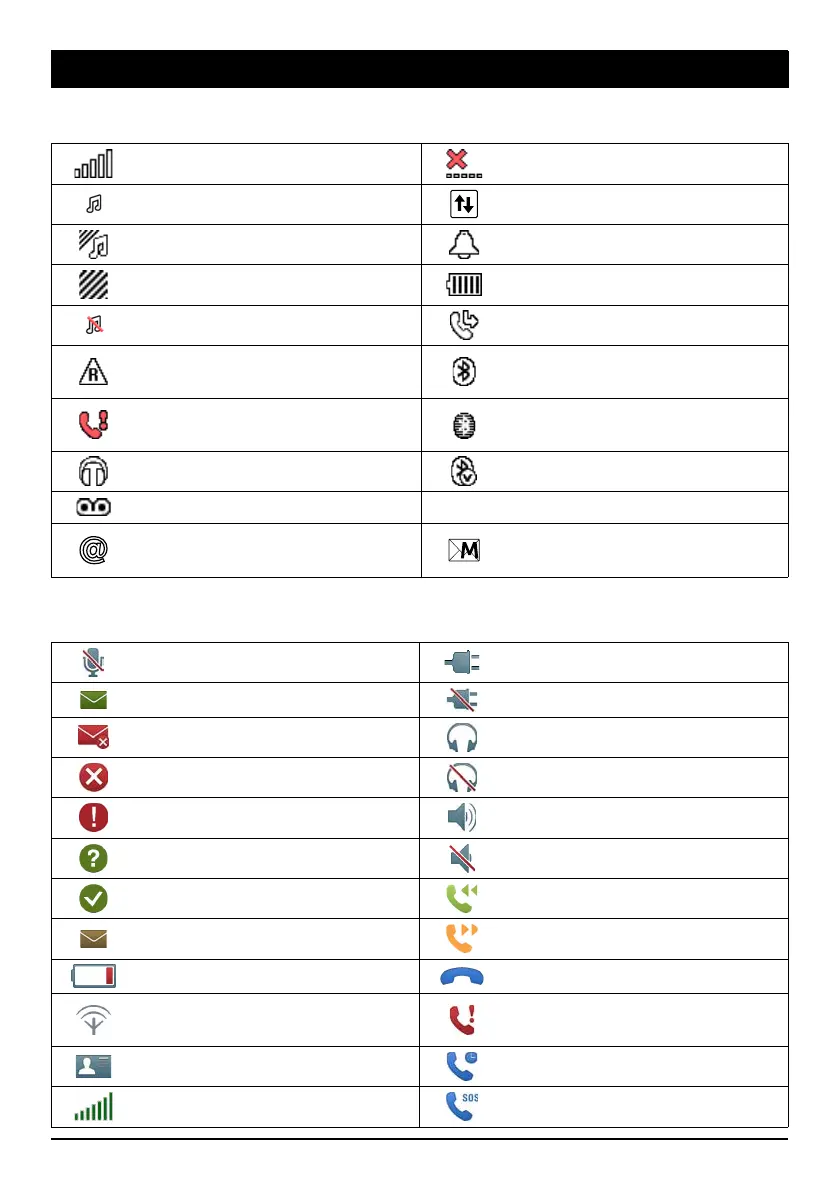
Task: Click the blue SOS emergency call icon
Action: click(462, 1105)
